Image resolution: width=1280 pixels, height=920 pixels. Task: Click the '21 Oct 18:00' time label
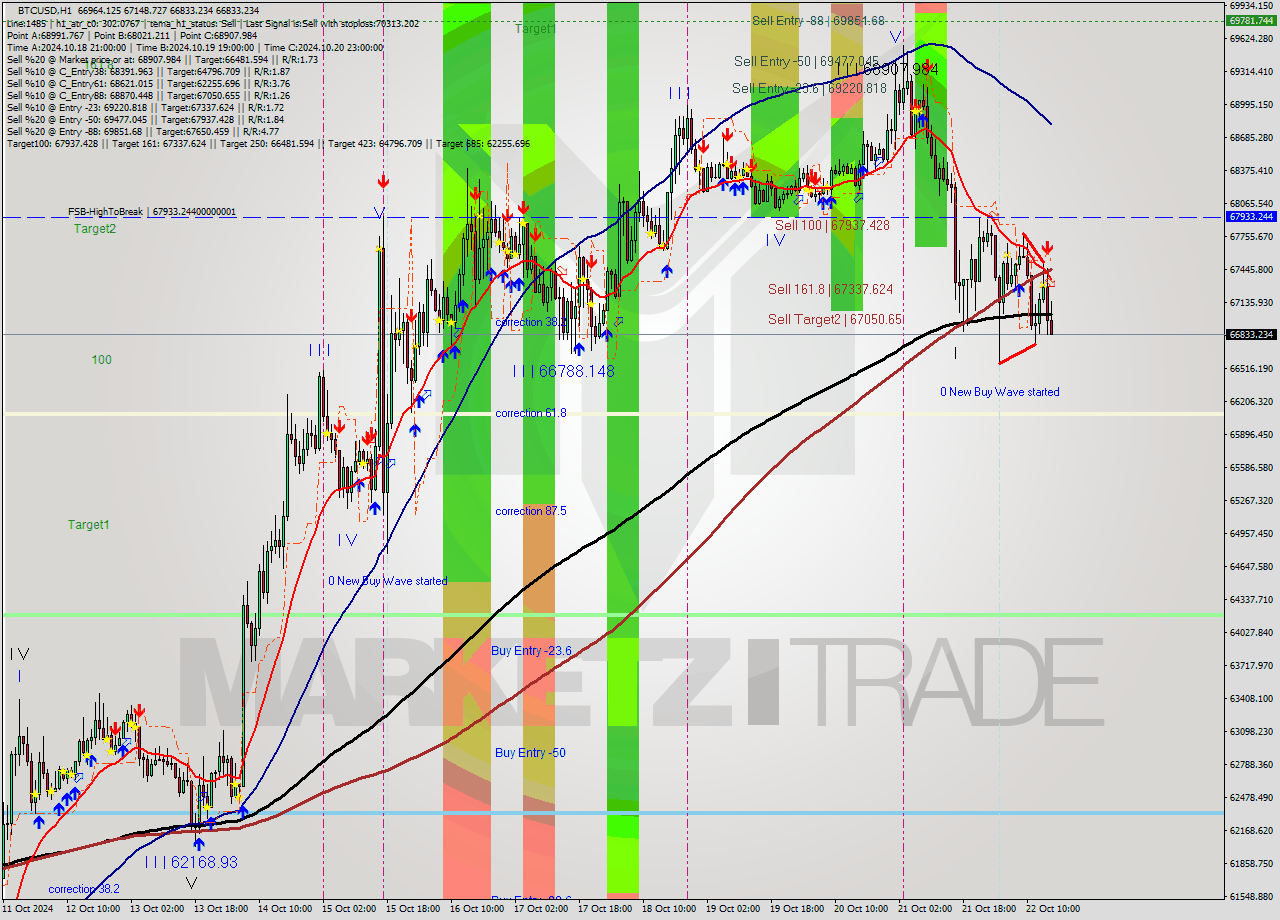pyautogui.click(x=990, y=909)
